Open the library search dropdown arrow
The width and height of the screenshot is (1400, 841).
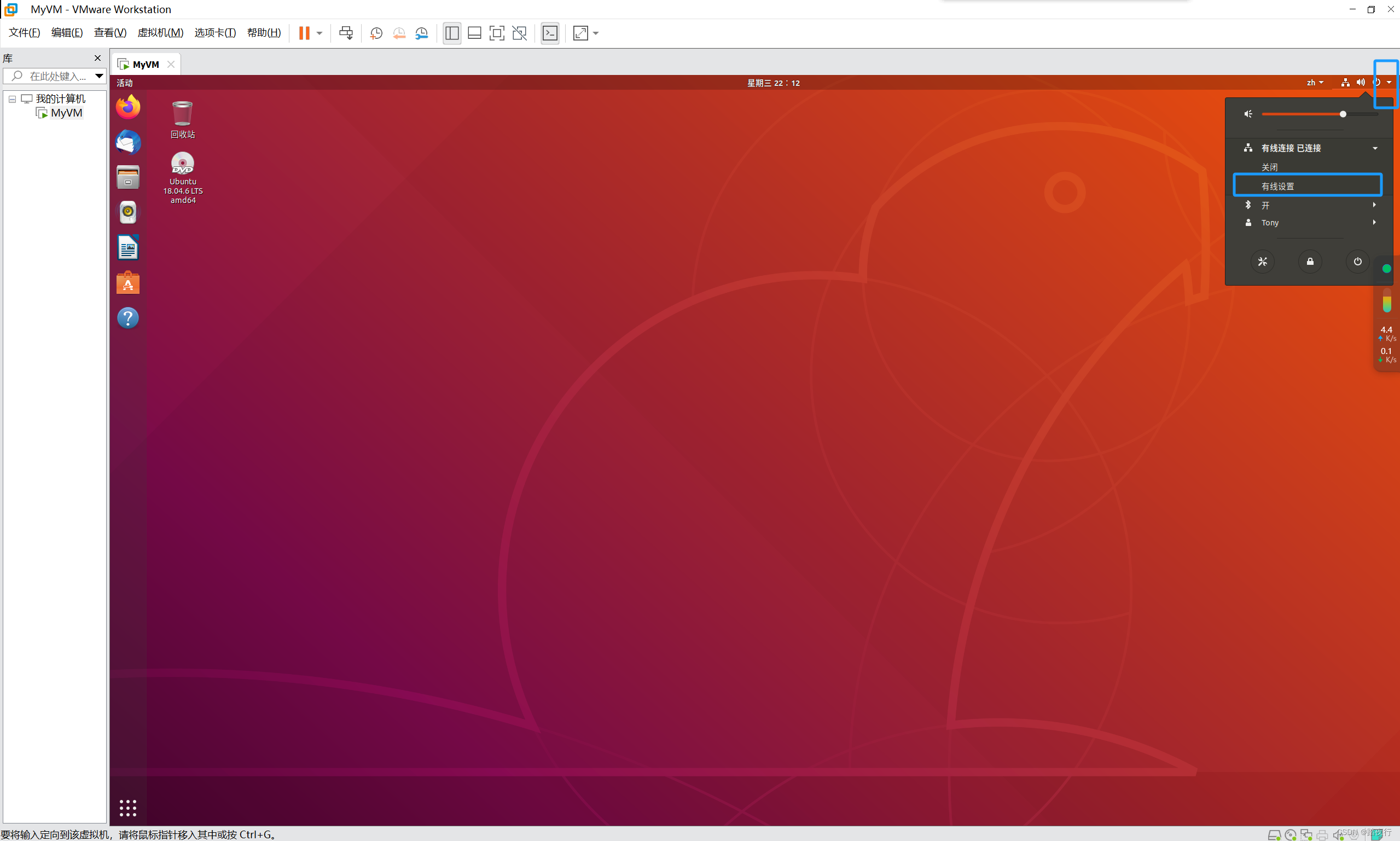coord(99,76)
